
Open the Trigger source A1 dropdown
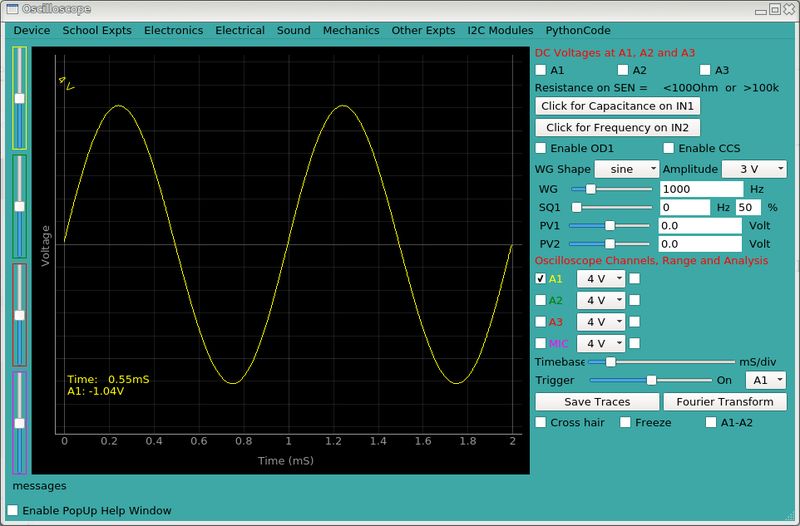click(766, 380)
